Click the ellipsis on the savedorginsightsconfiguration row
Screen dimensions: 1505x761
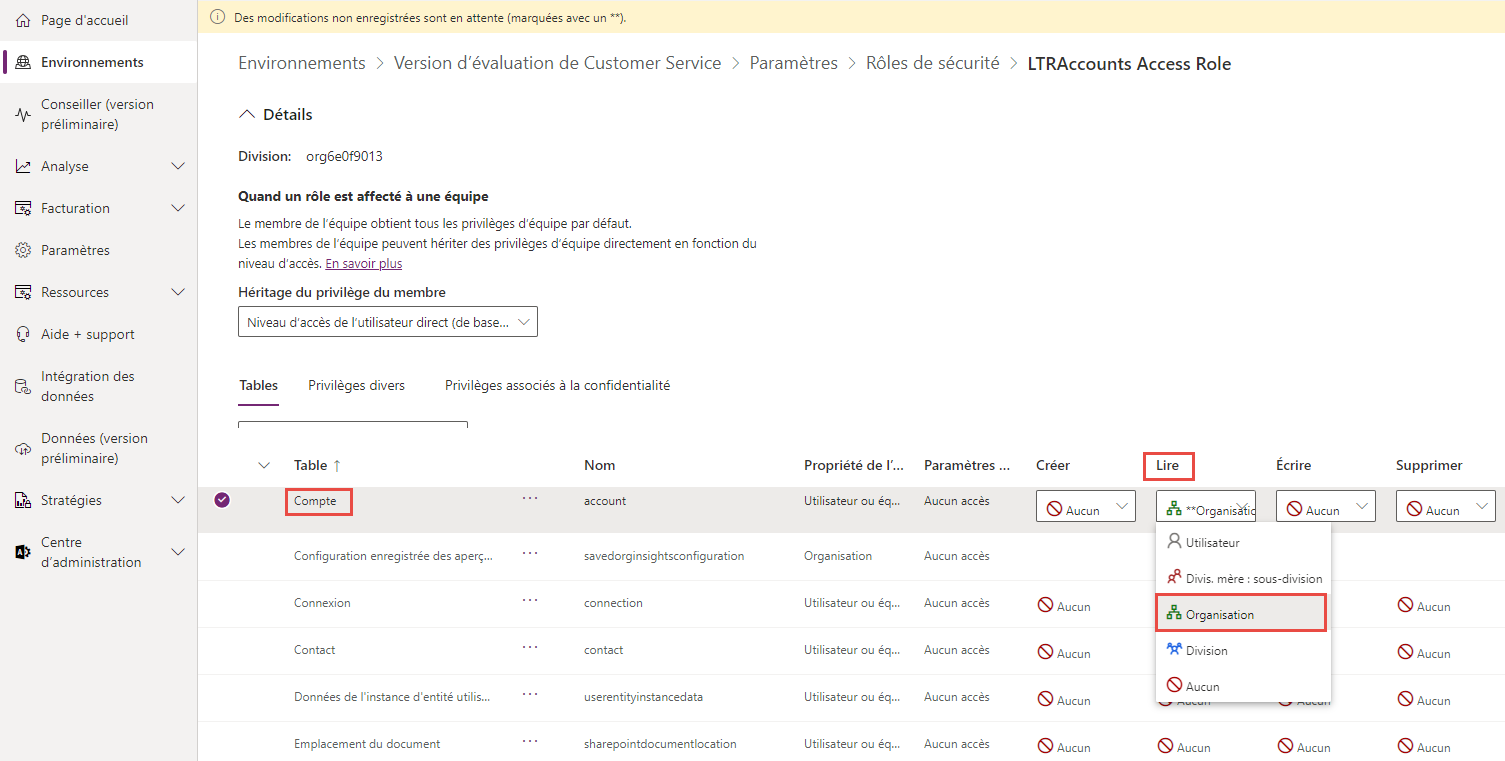coord(530,553)
